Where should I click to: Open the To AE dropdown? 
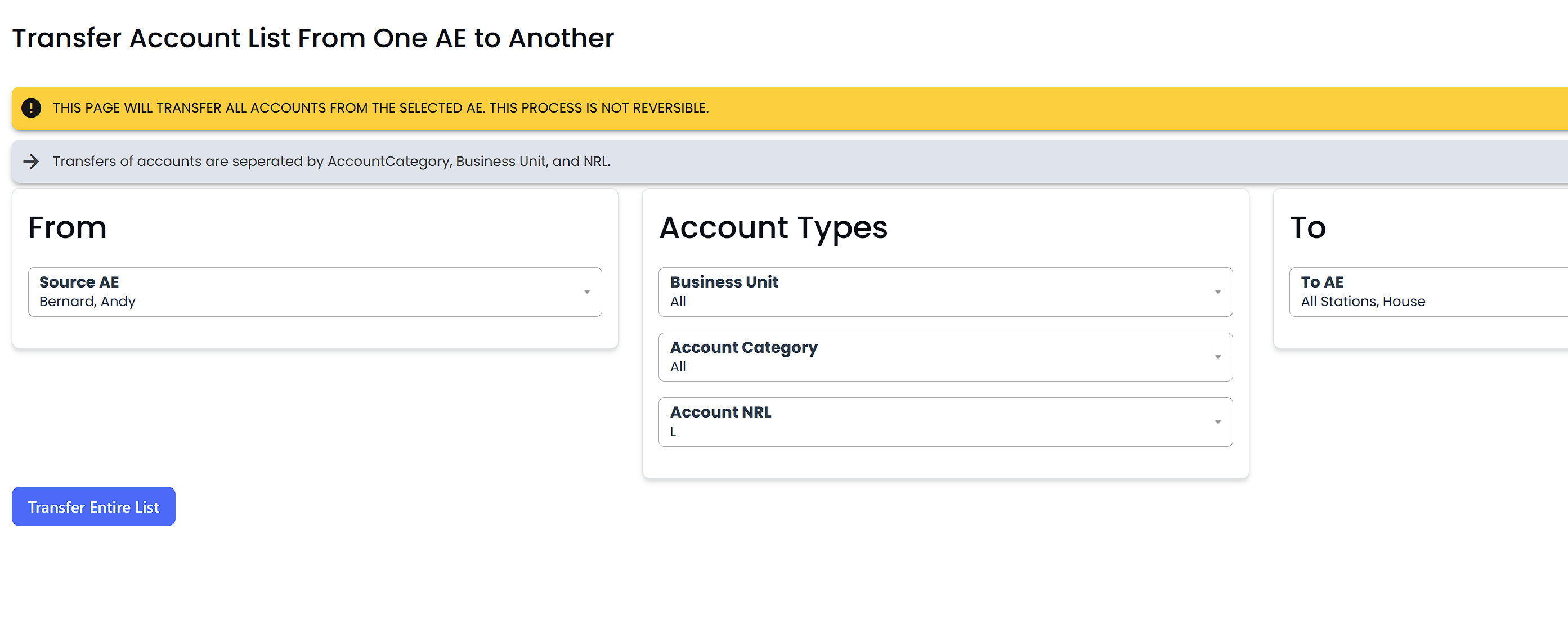[x=1428, y=292]
